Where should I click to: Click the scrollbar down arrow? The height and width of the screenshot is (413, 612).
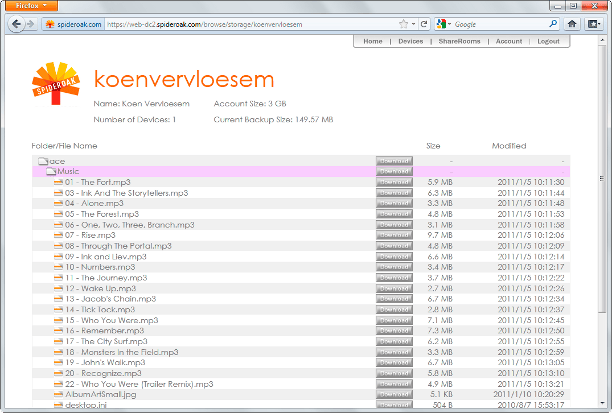(x=601, y=403)
